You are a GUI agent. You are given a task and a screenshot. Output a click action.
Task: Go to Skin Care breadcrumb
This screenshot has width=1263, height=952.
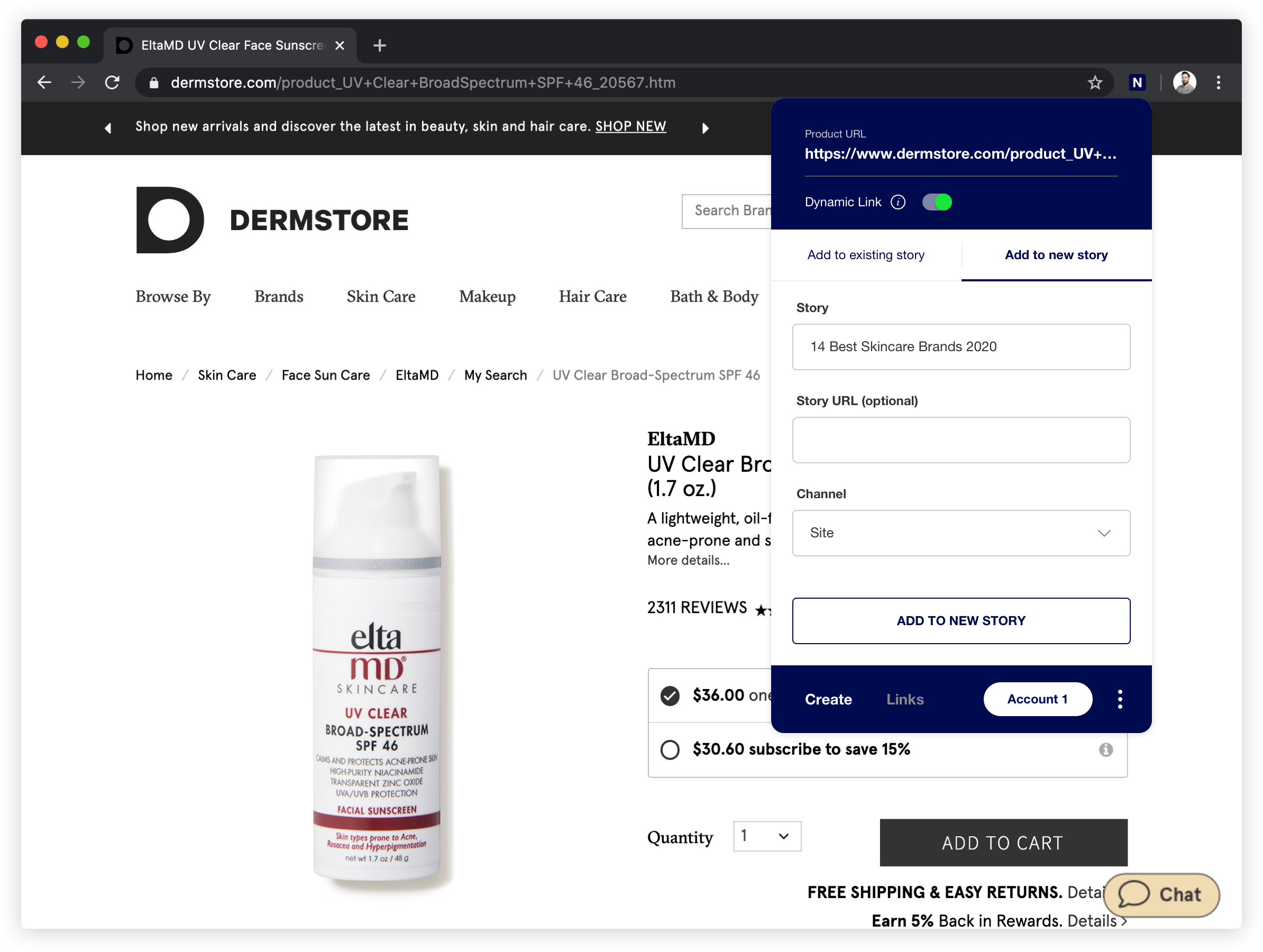click(227, 375)
